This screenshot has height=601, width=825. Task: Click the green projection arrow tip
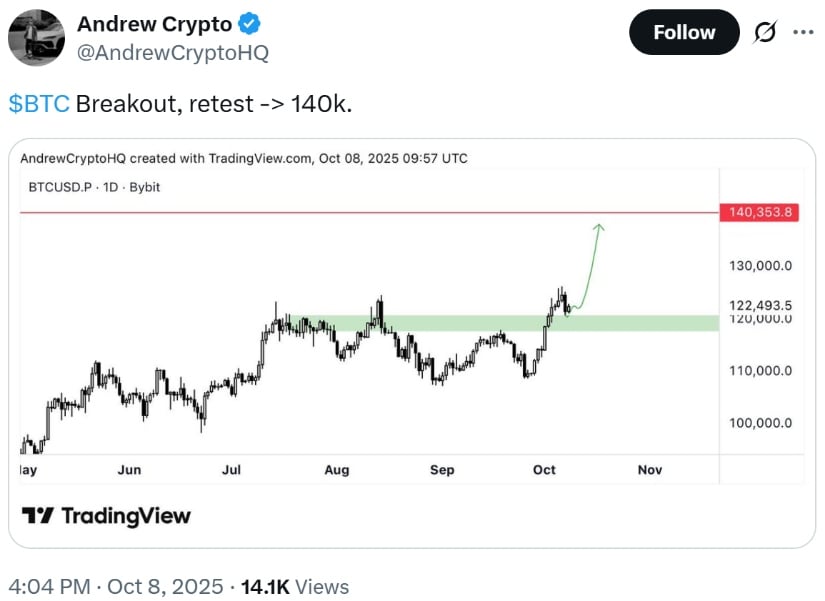click(599, 226)
